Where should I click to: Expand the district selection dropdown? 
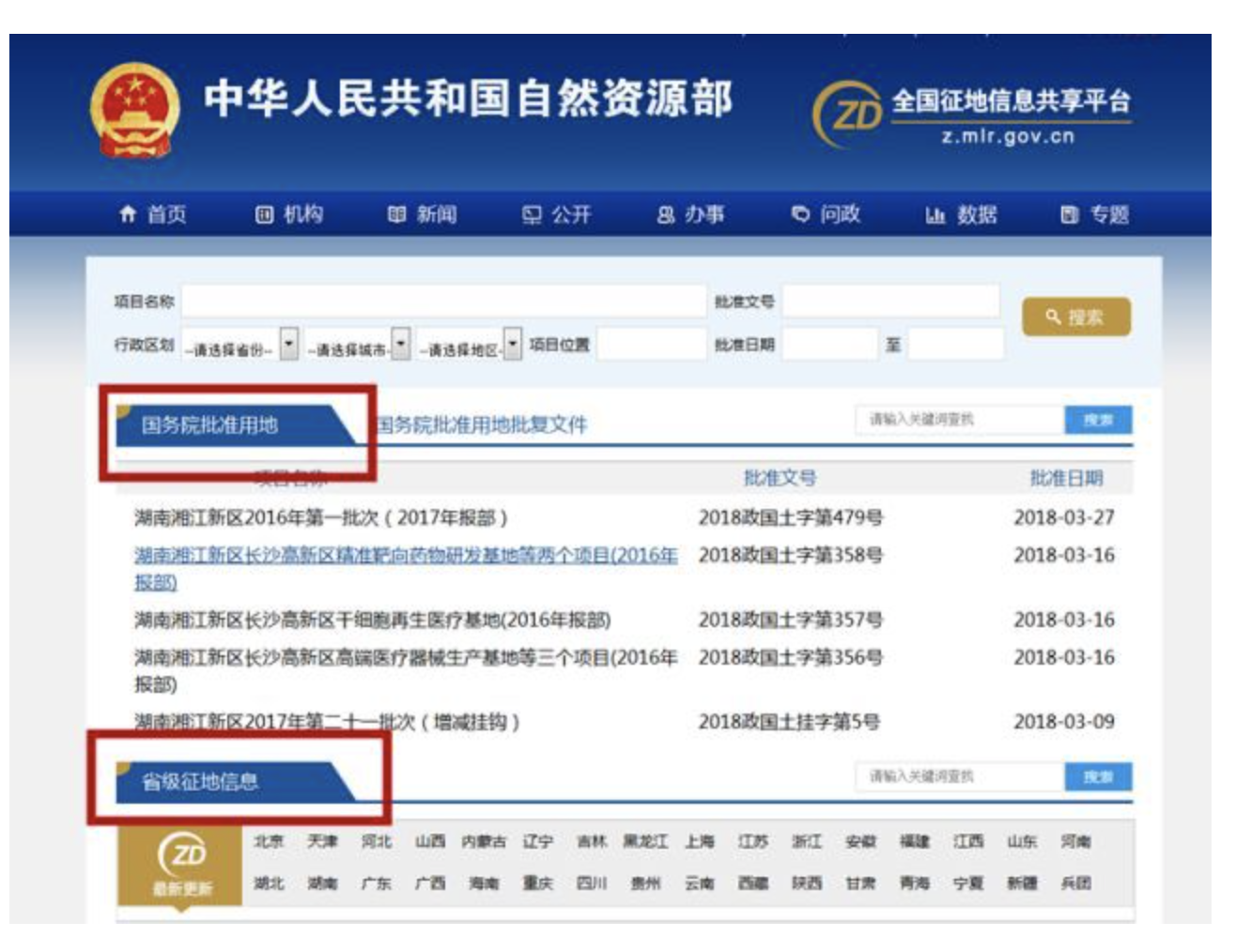(513, 345)
